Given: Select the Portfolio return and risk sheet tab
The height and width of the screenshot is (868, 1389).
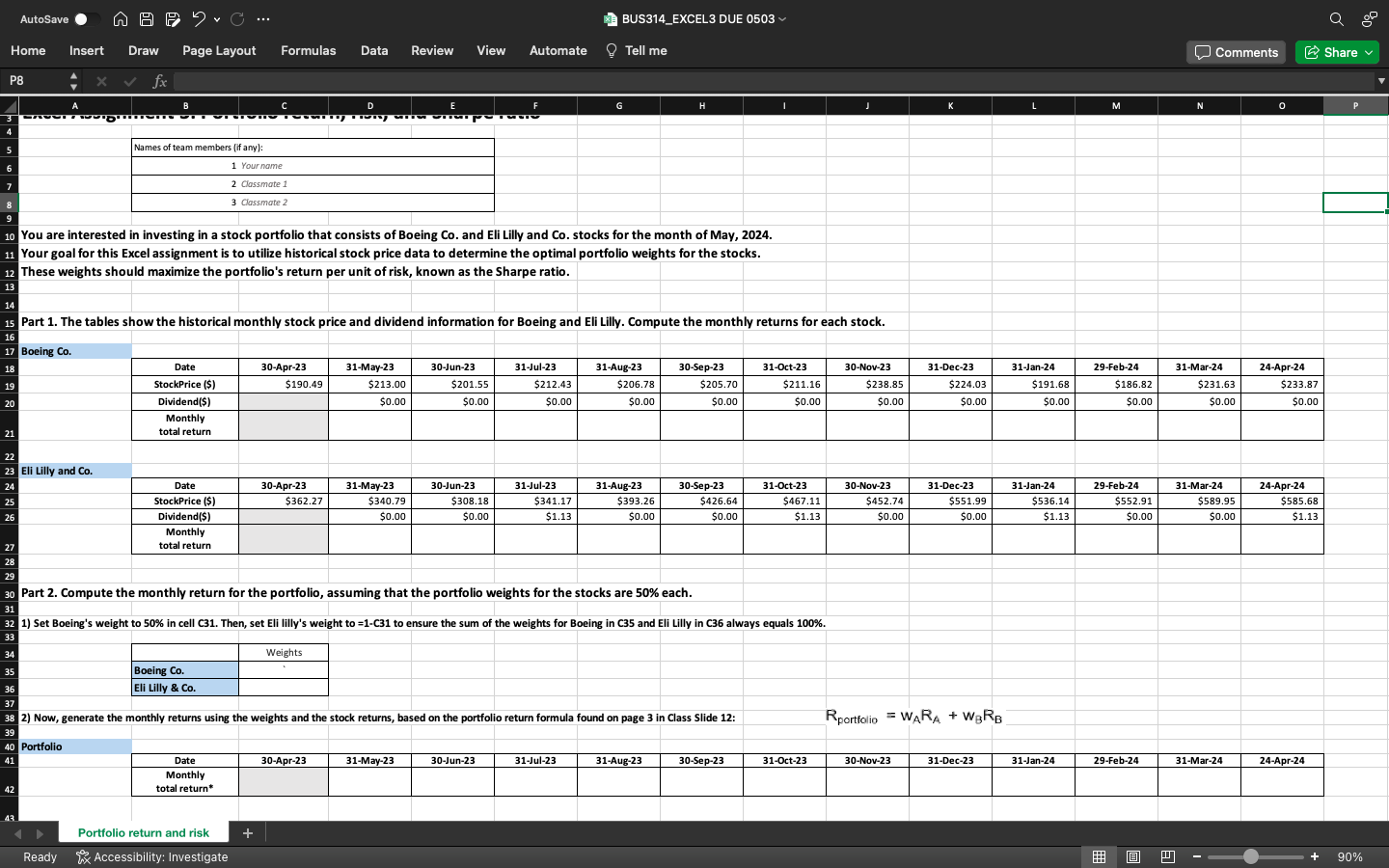Looking at the screenshot, I should (143, 832).
